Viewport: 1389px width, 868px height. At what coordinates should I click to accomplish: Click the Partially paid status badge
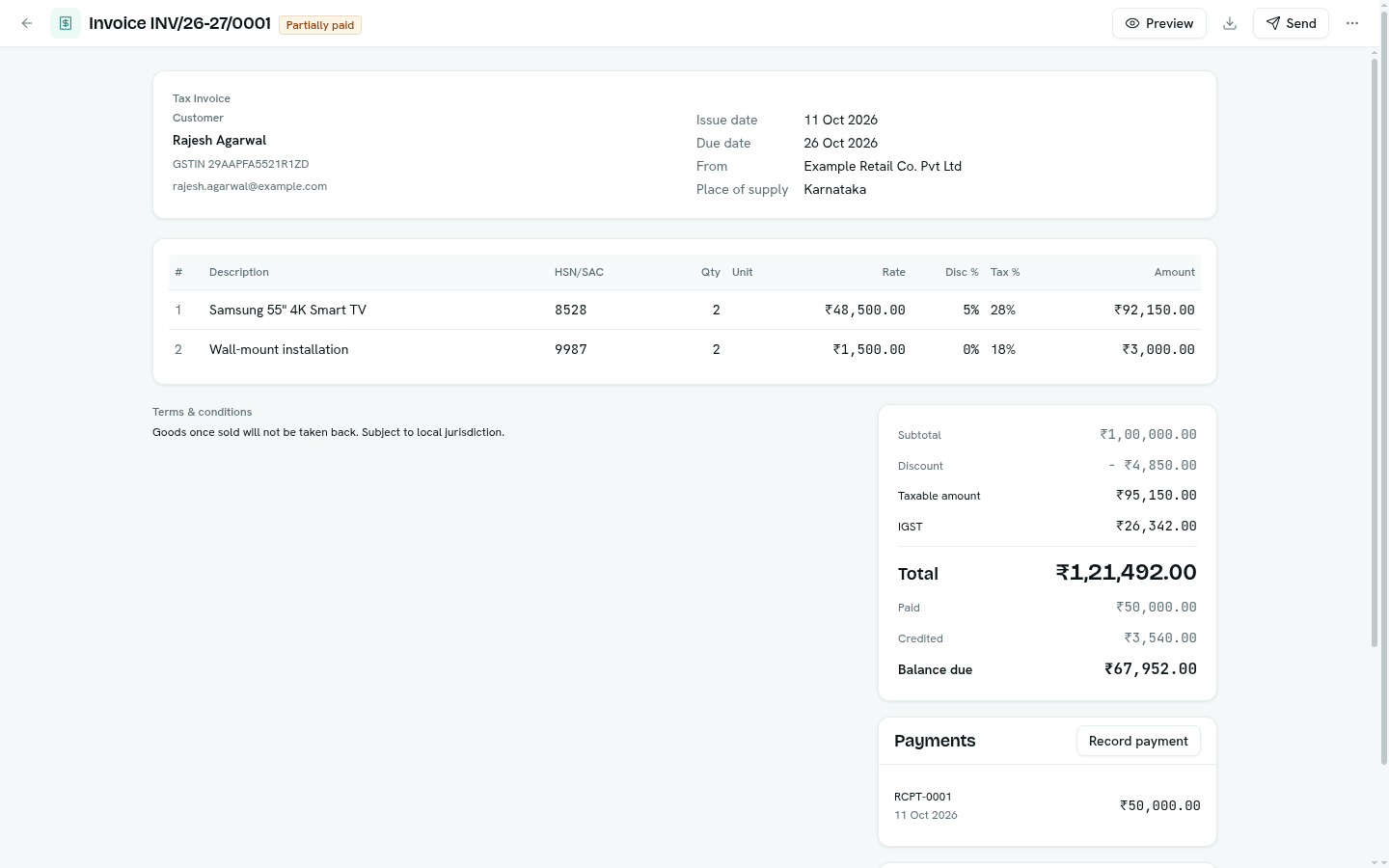320,25
